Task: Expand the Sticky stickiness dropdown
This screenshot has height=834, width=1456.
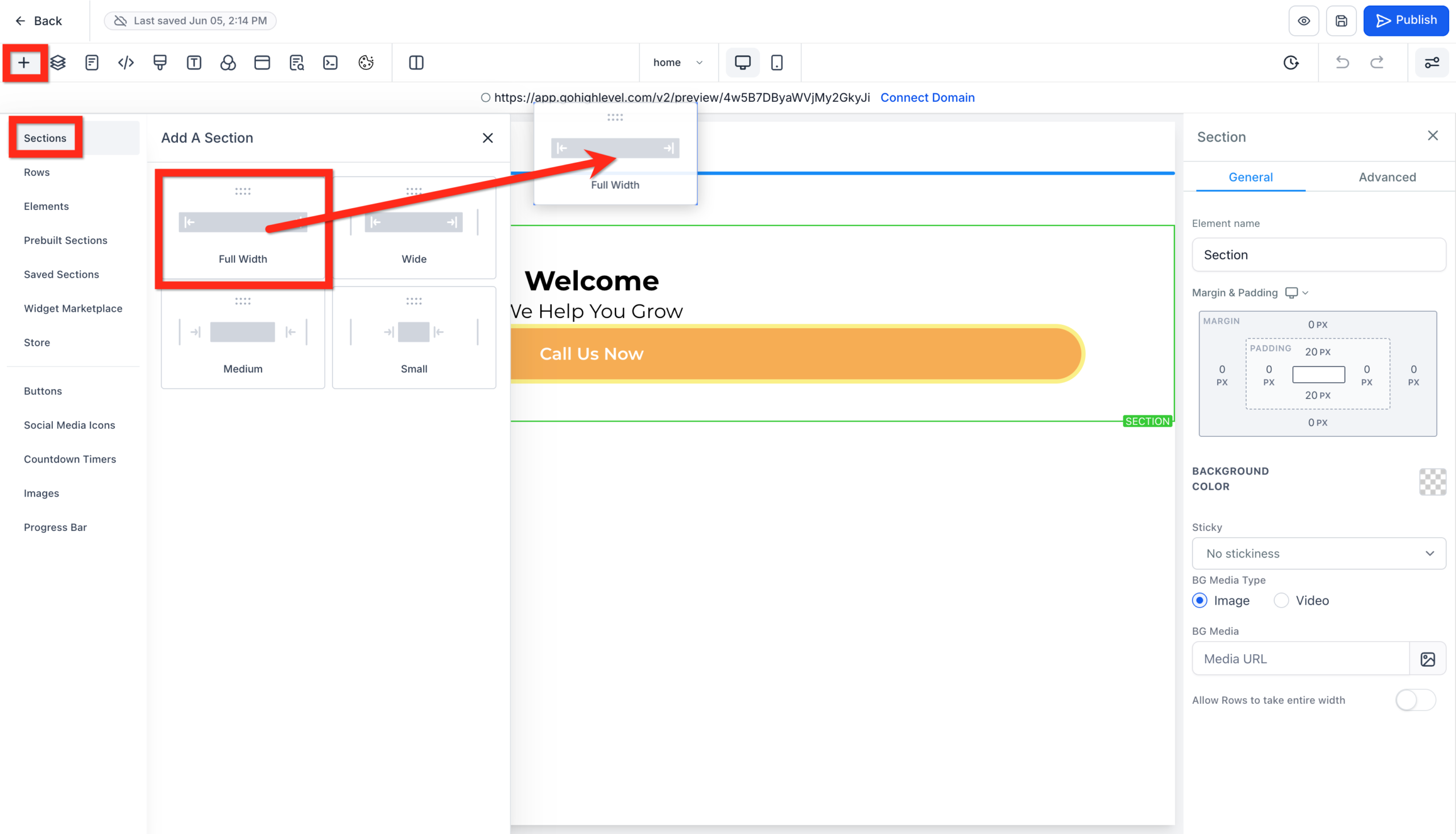Action: click(1318, 554)
